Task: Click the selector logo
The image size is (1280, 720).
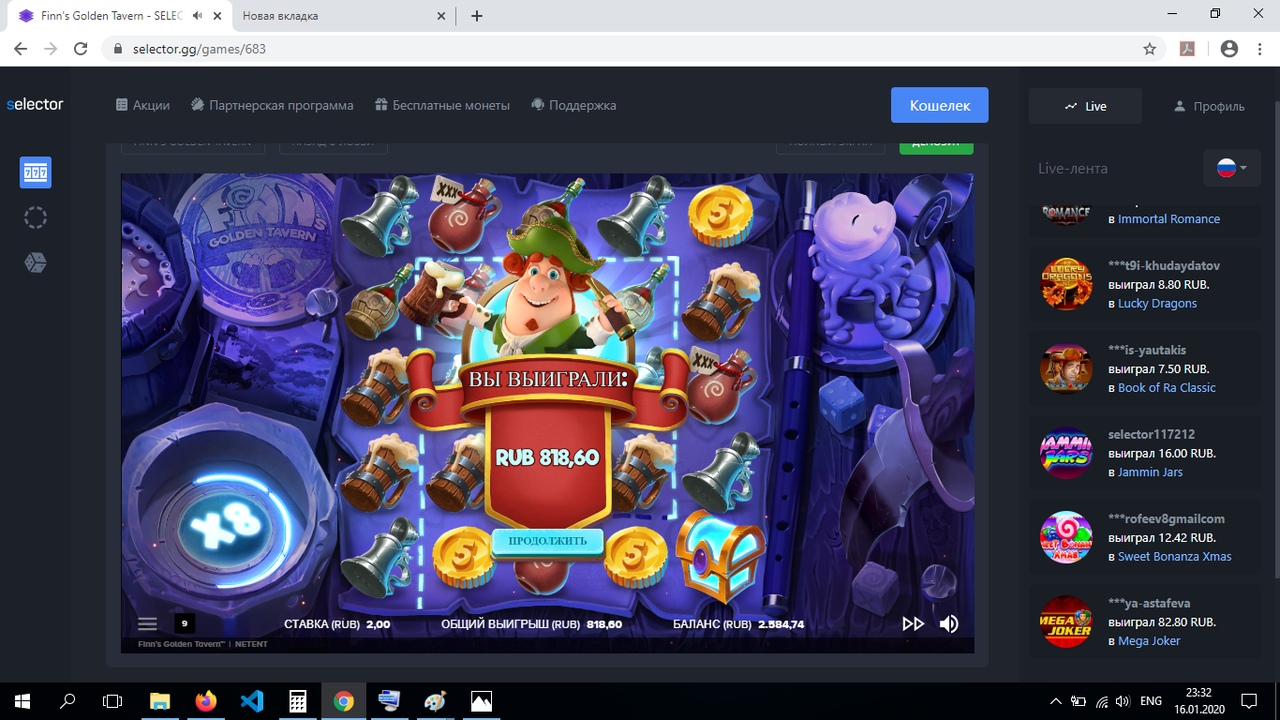Action: click(x=35, y=105)
